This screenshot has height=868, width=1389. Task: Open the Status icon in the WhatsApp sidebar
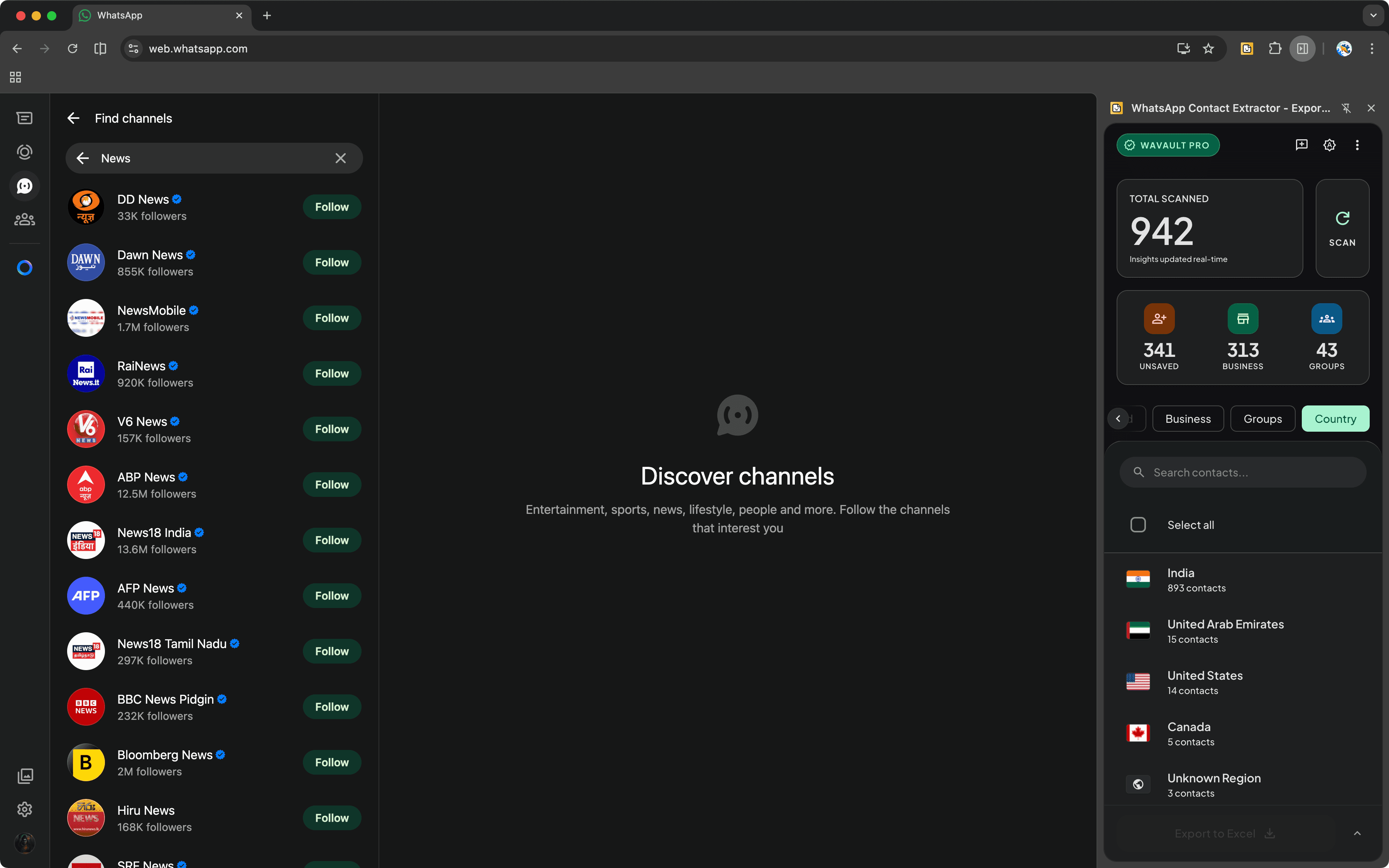click(24, 152)
